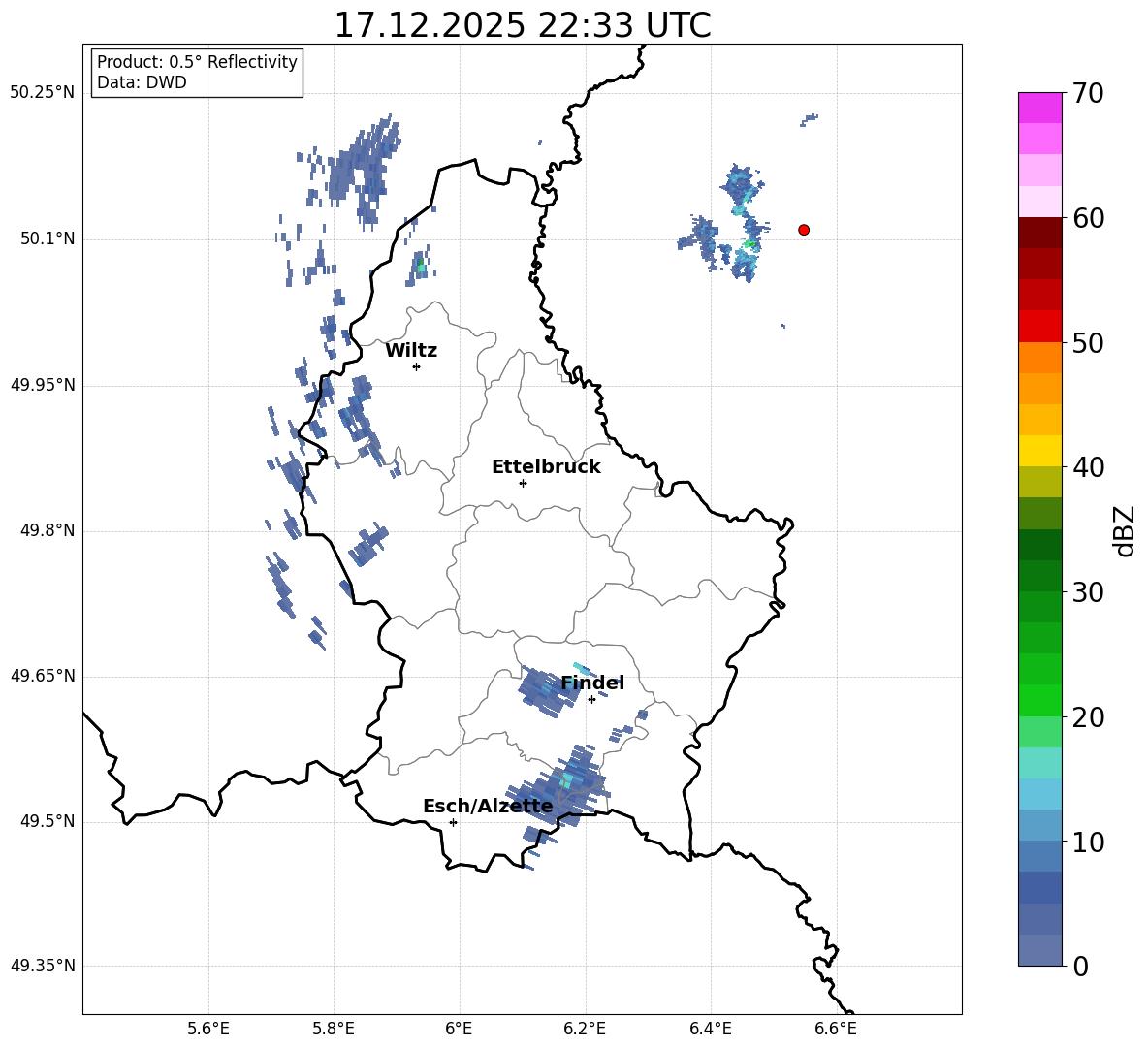Click the bright green colorbar segment at 20
This screenshot has width=1148, height=1048.
click(1040, 700)
